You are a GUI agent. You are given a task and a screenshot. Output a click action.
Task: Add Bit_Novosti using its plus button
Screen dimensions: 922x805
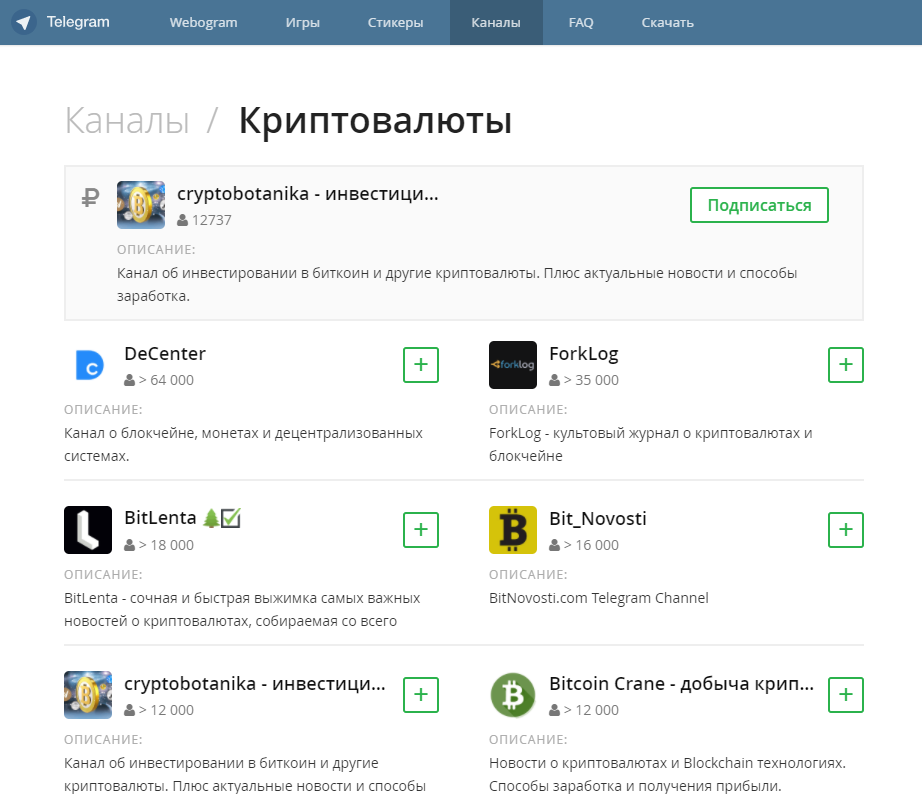pyautogui.click(x=845, y=530)
